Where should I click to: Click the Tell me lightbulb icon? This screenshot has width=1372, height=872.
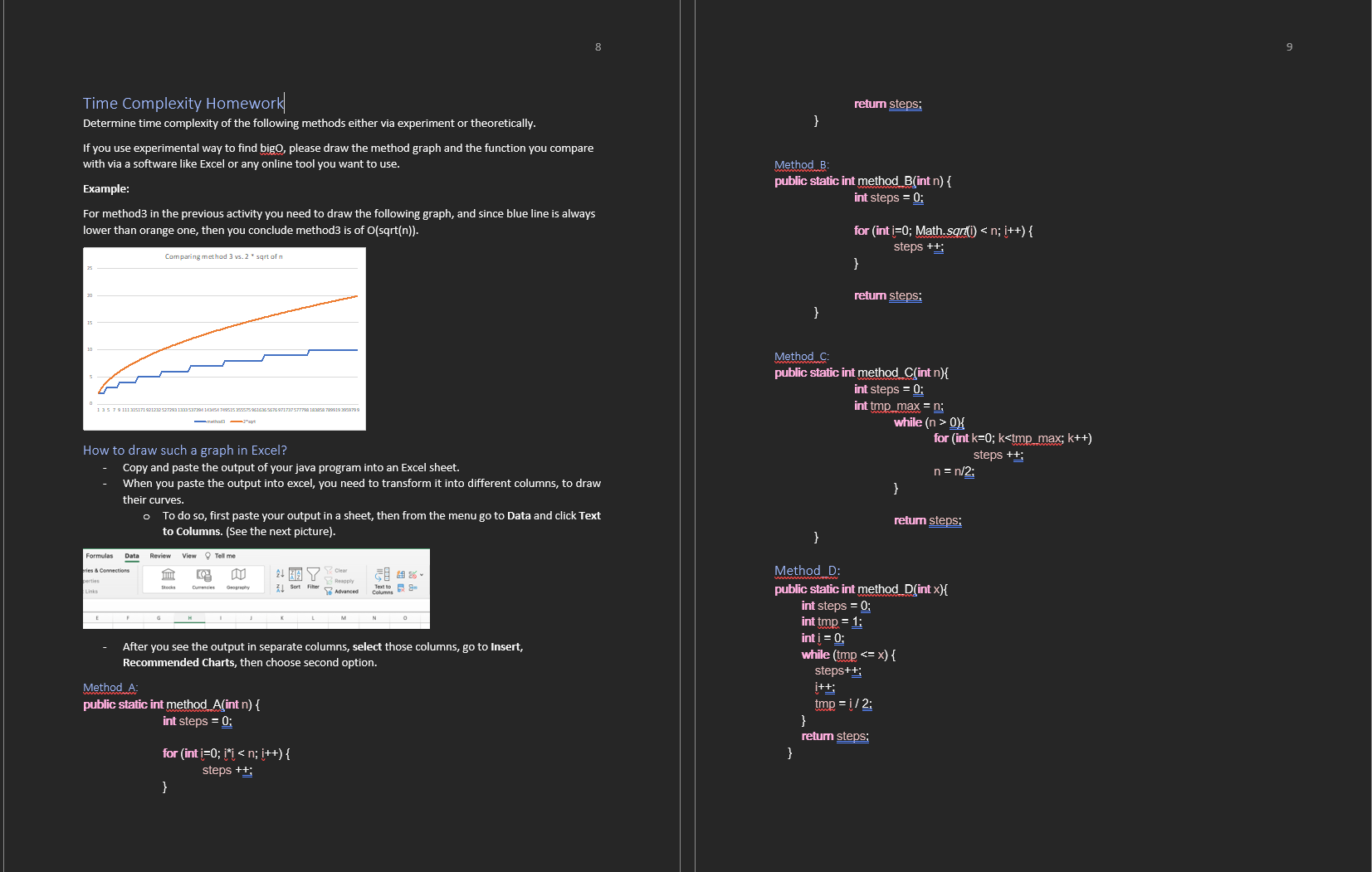(x=208, y=556)
